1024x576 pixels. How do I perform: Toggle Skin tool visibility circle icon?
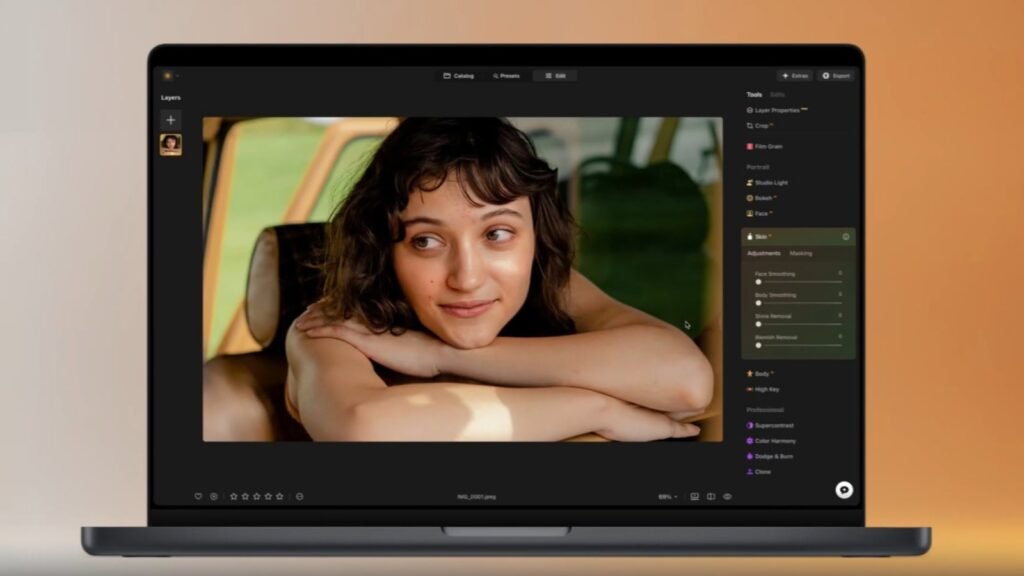coord(846,236)
